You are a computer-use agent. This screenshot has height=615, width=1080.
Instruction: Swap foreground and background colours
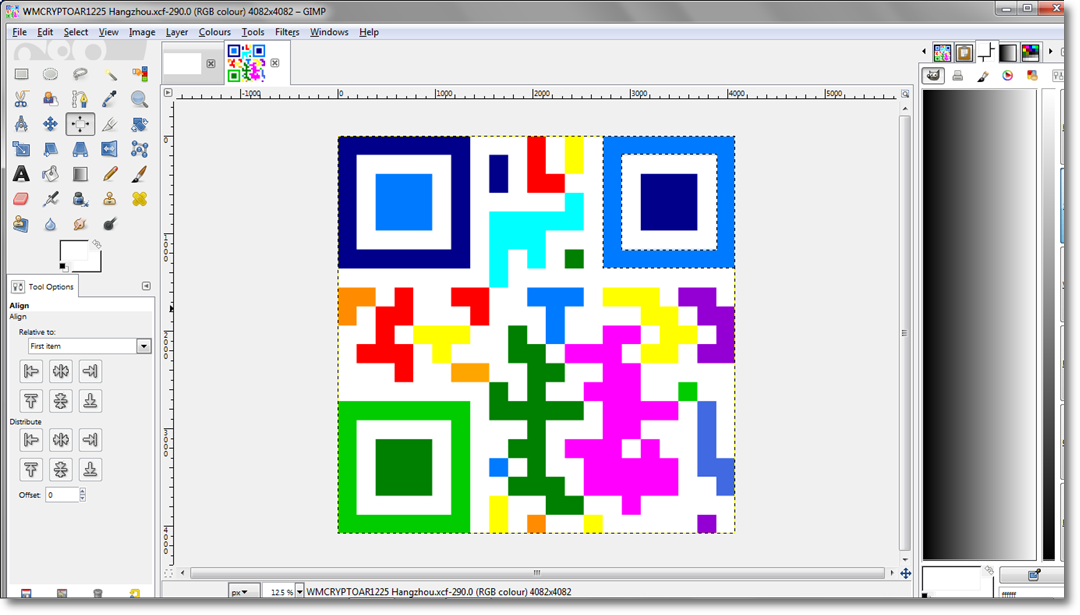tap(96, 244)
